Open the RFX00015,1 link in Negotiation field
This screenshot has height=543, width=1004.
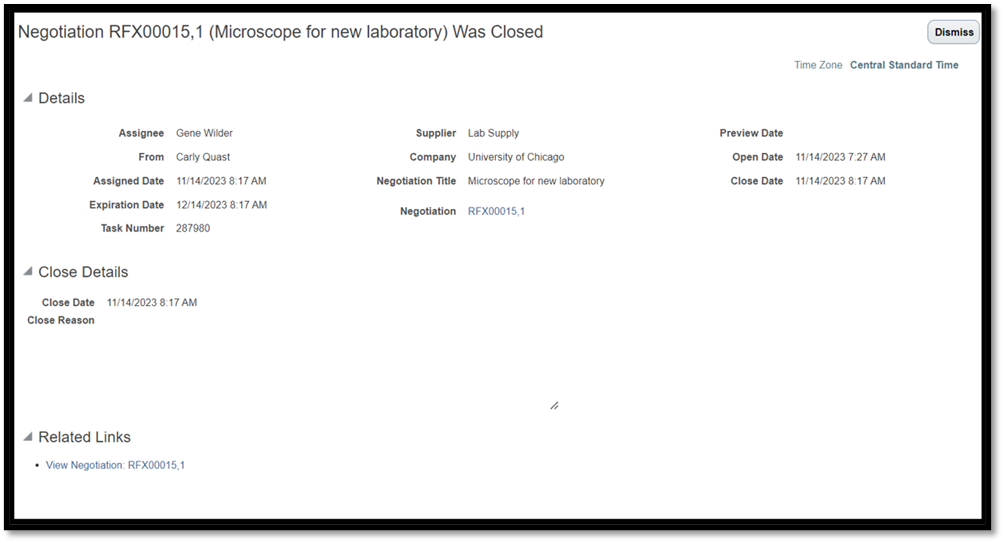496,211
